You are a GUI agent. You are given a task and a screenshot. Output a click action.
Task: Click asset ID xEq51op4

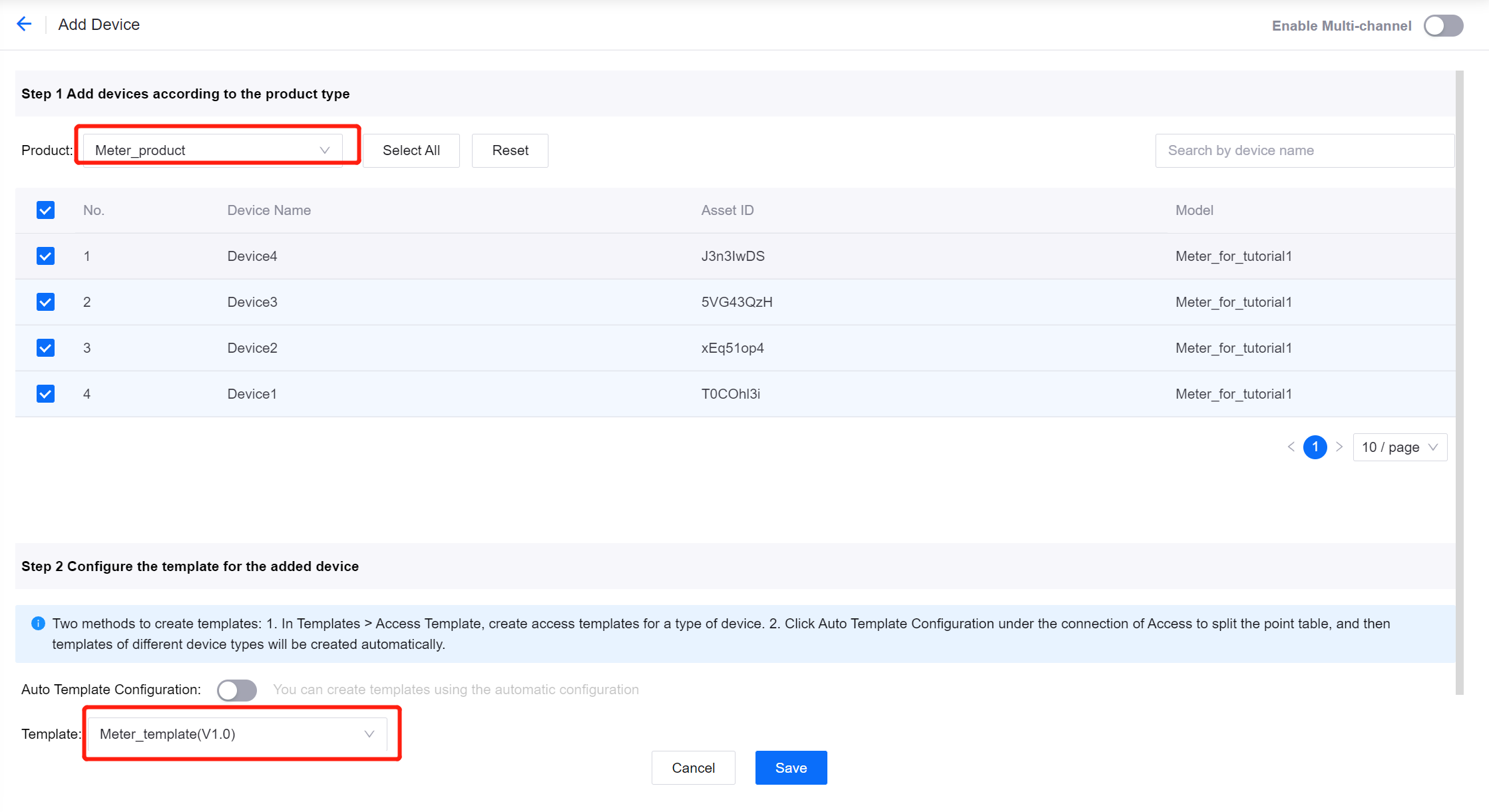point(732,348)
